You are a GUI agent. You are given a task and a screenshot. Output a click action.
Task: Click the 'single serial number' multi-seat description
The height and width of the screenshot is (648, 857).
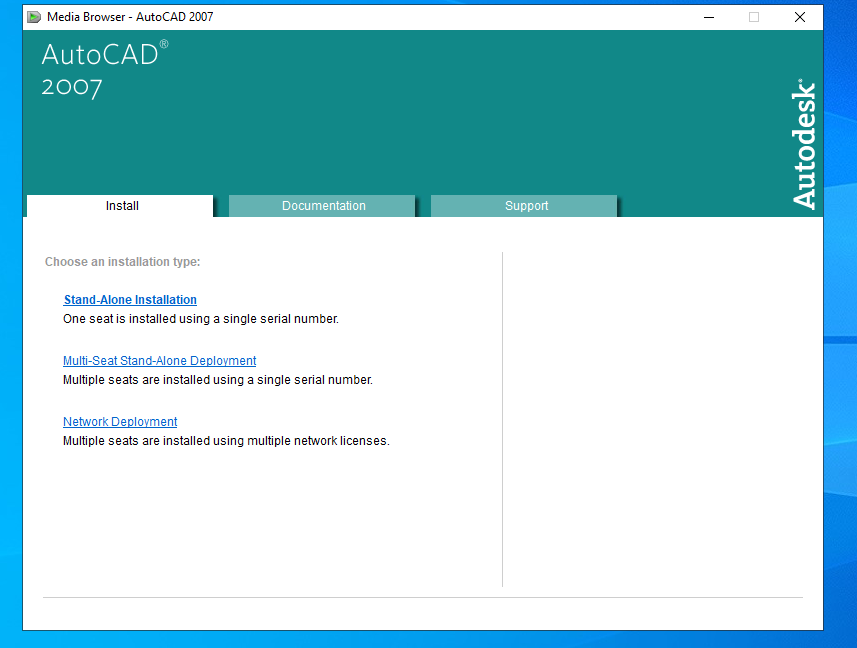[x=217, y=380]
